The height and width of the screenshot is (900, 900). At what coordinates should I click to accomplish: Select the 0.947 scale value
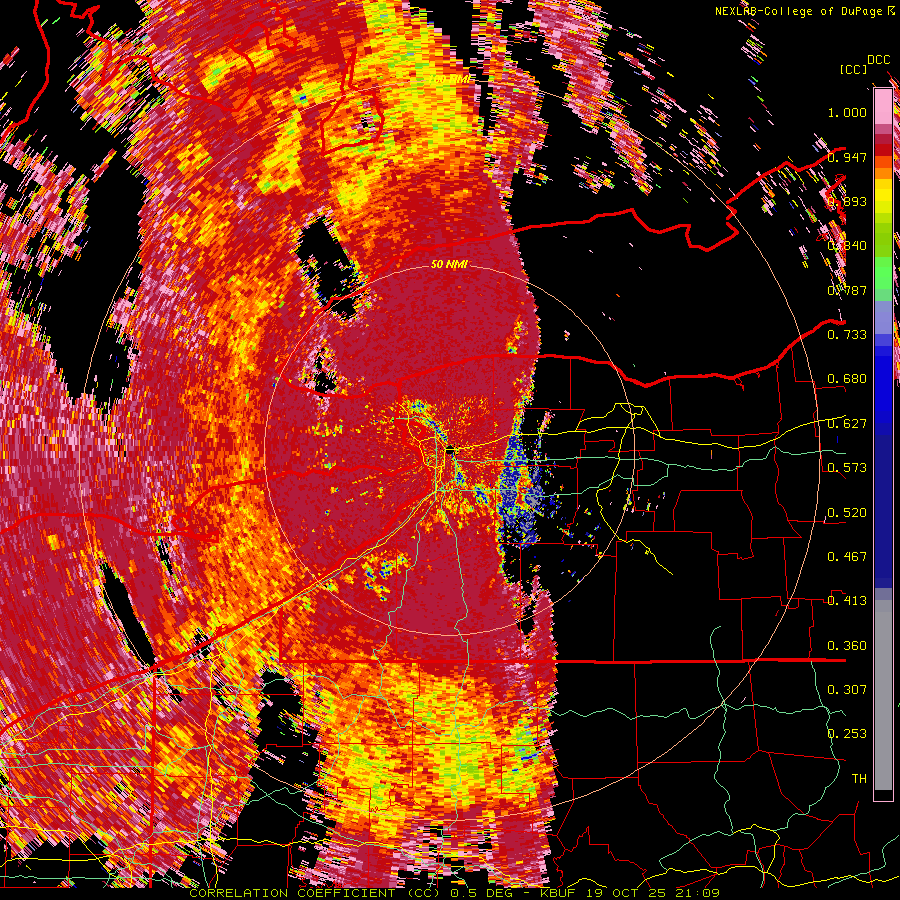pyautogui.click(x=847, y=157)
